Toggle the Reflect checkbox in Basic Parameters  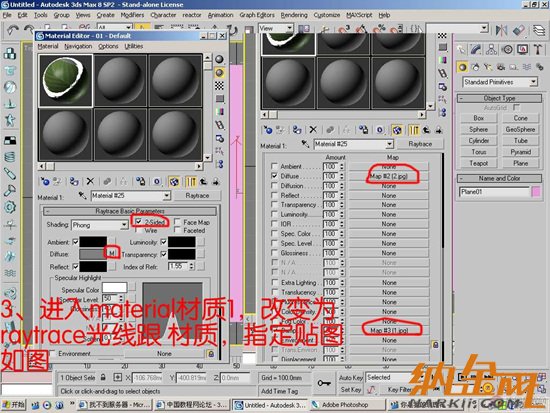point(75,267)
